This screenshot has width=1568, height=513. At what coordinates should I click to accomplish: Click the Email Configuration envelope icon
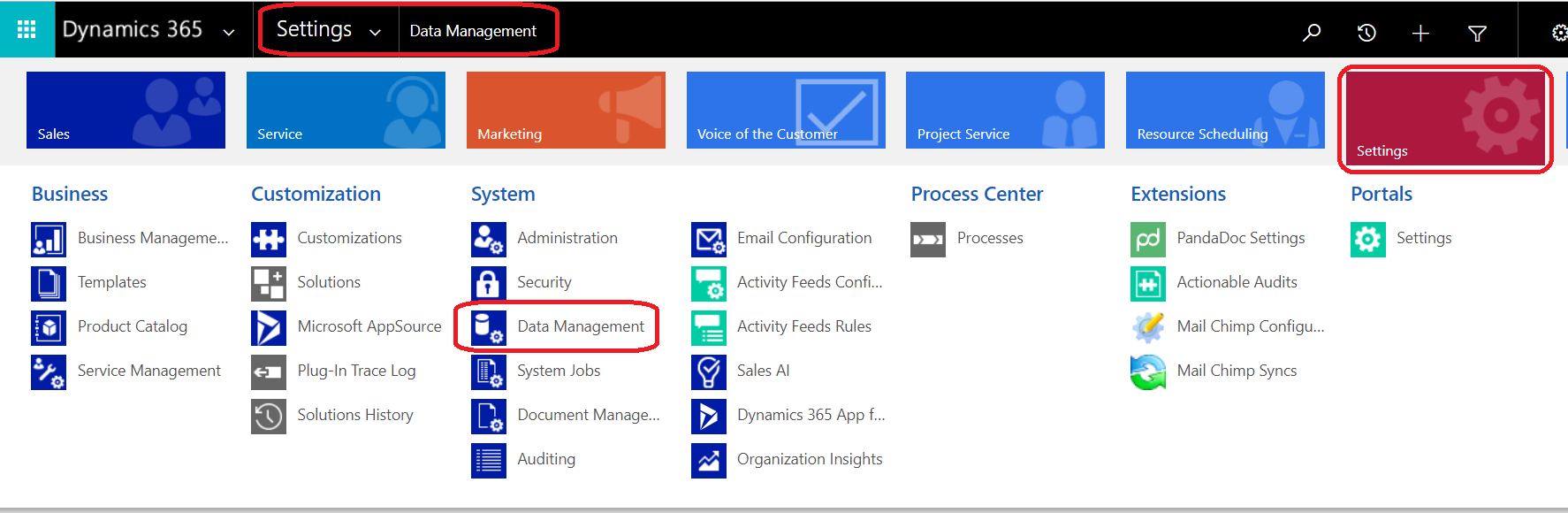pos(709,240)
